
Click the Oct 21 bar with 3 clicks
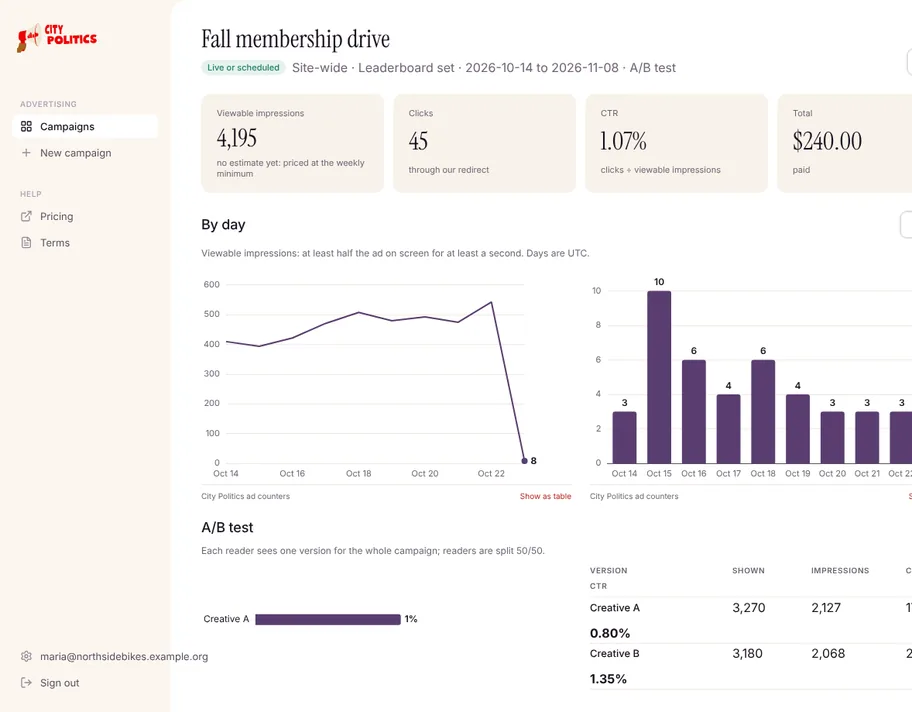point(867,437)
